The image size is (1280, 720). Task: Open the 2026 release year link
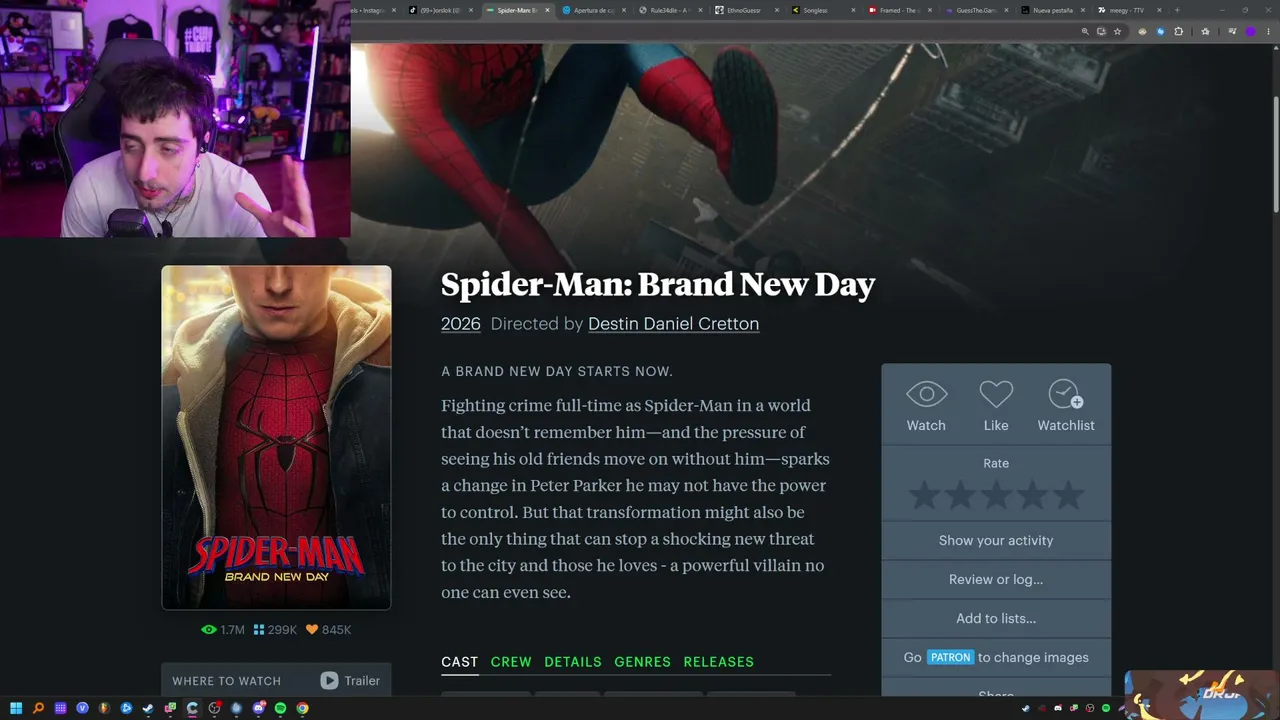point(461,324)
